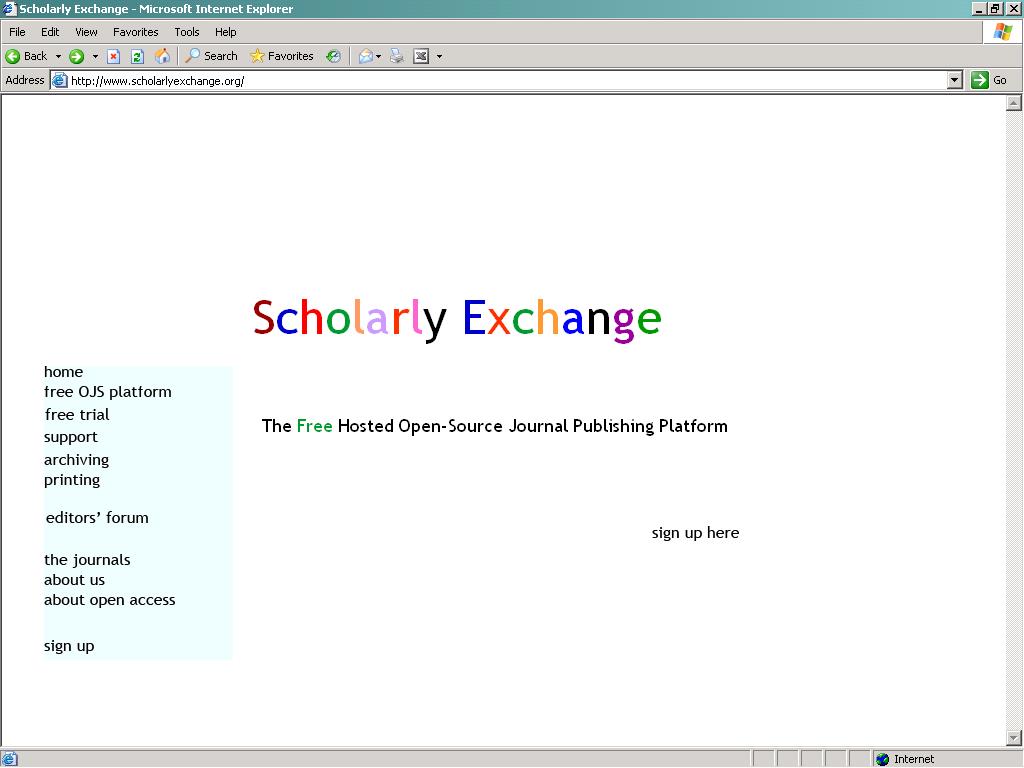
Task: Click the tagline Hosted Open-Source Journal Publishing Platform
Action: click(532, 426)
